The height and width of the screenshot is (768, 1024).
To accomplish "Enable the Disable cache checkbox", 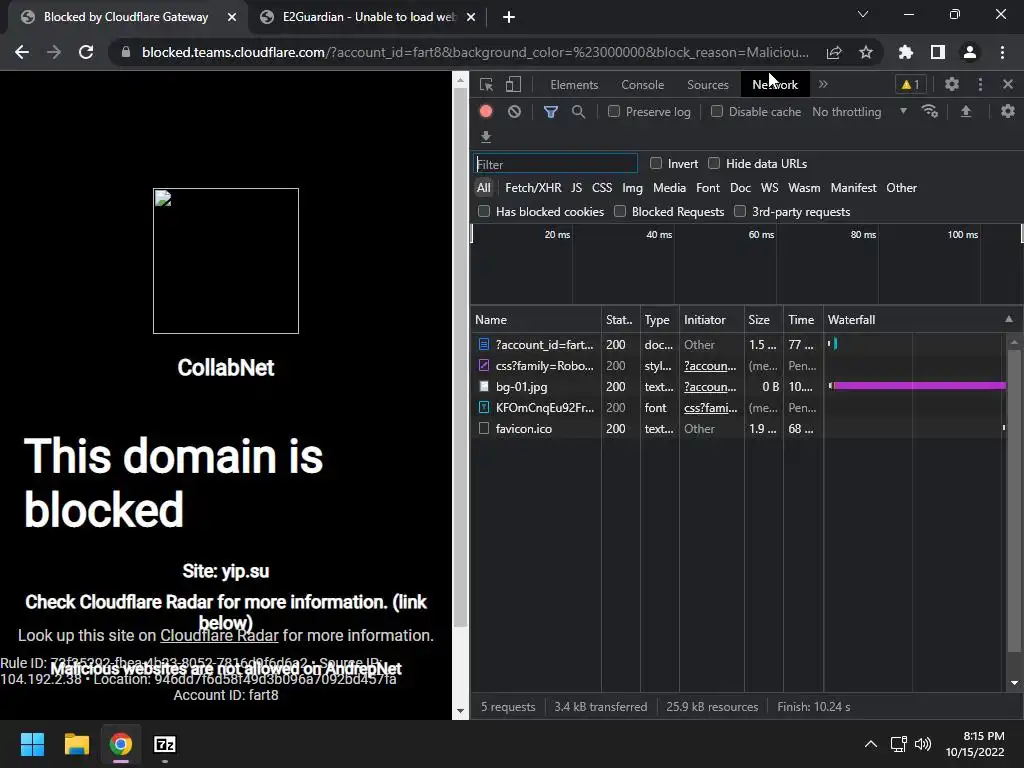I will click(x=717, y=112).
